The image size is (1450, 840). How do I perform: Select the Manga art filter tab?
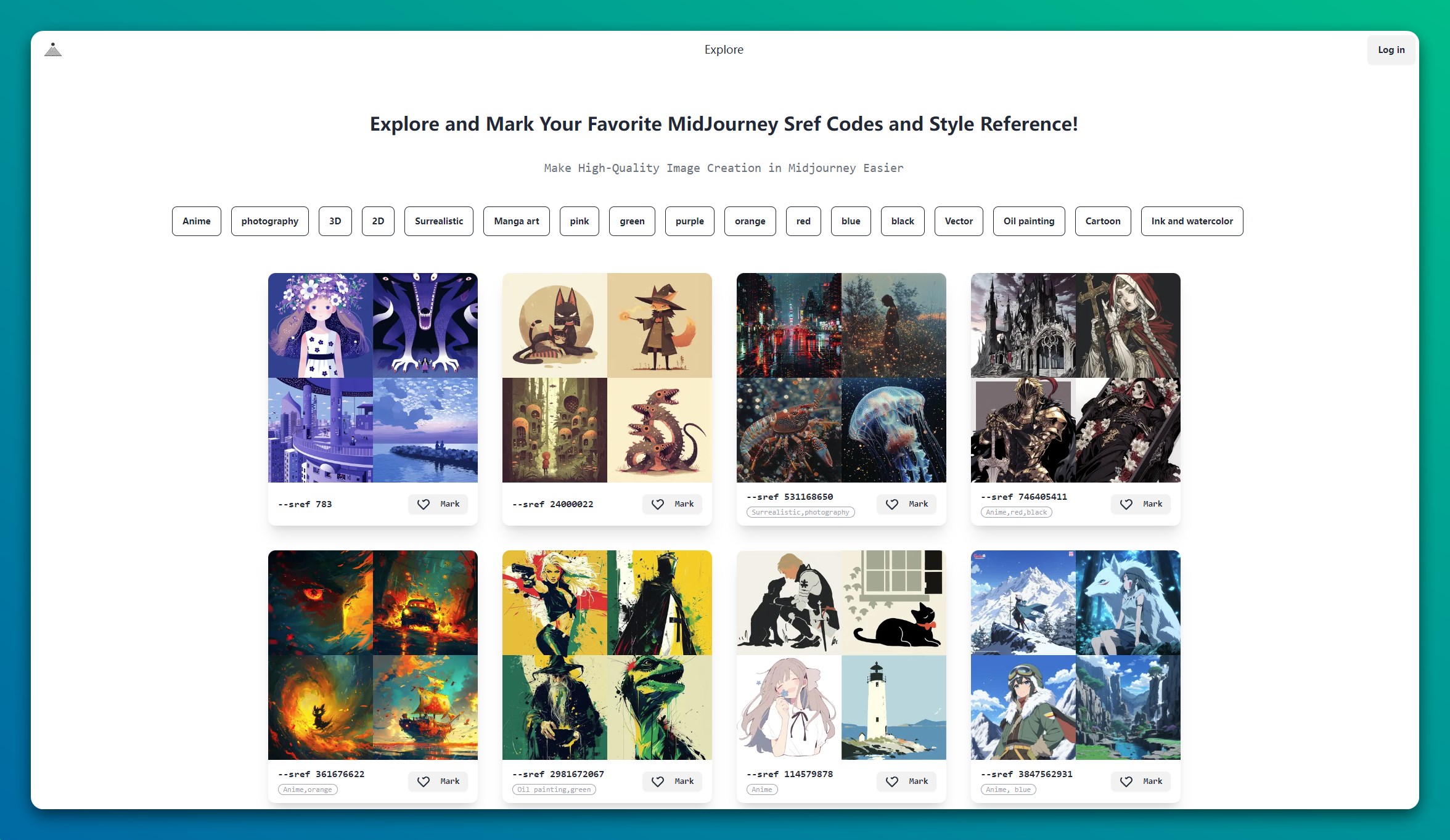[x=516, y=221]
